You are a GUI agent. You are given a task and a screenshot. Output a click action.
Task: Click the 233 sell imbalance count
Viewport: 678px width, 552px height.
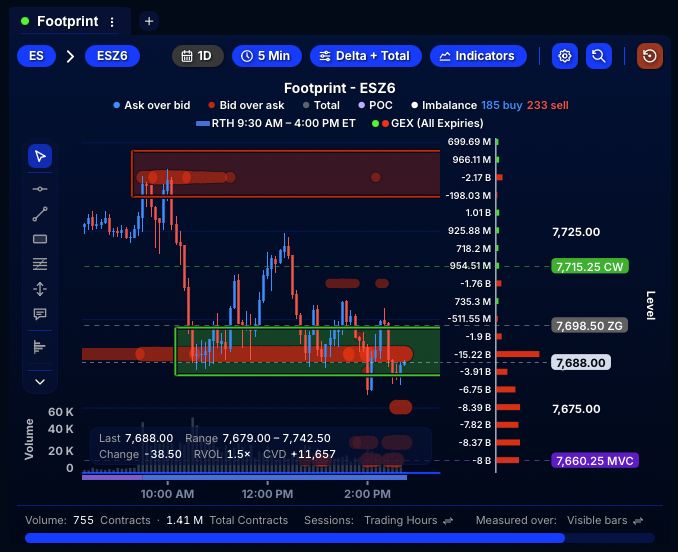click(x=547, y=105)
